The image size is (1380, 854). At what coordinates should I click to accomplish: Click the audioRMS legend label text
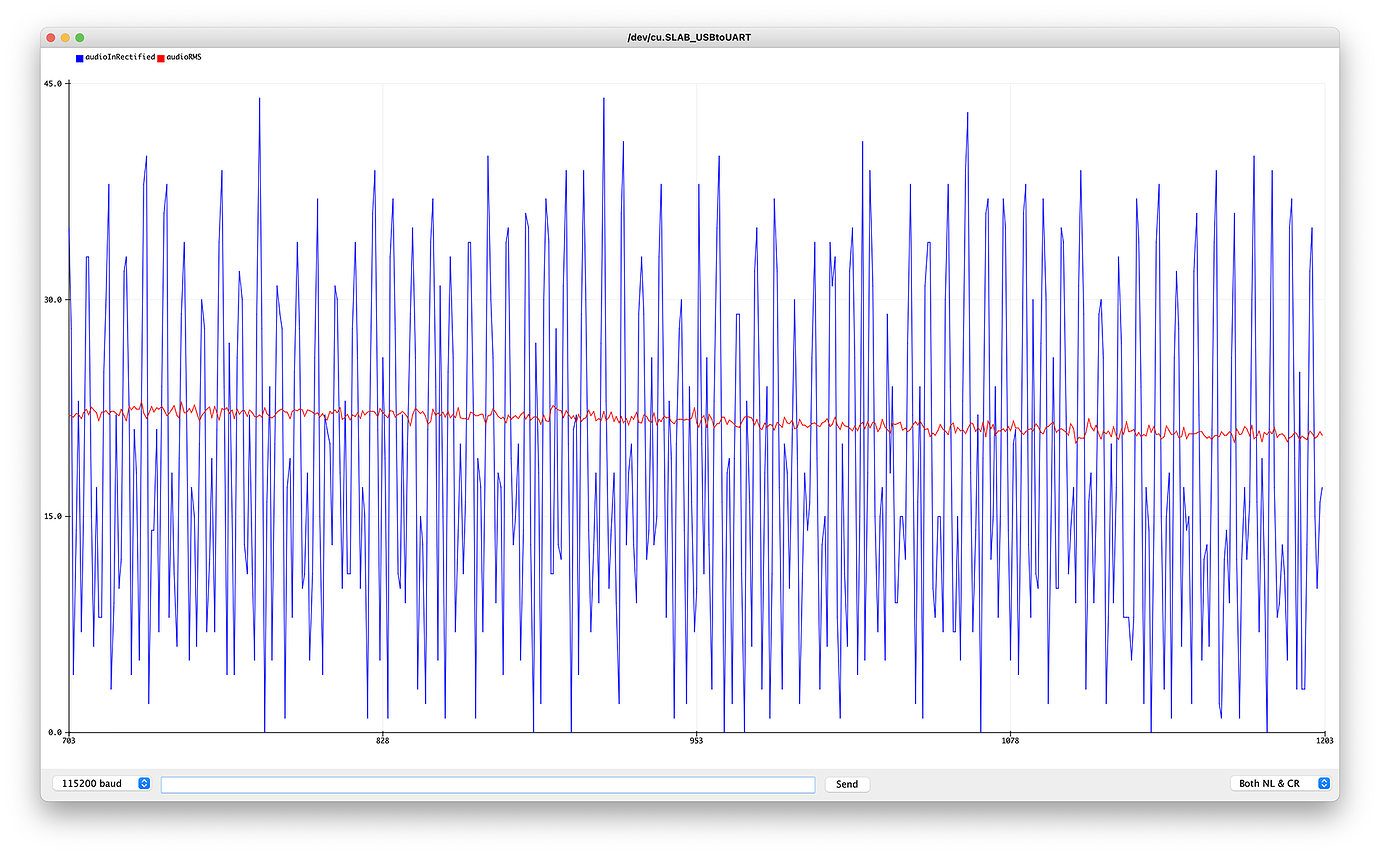tap(184, 58)
